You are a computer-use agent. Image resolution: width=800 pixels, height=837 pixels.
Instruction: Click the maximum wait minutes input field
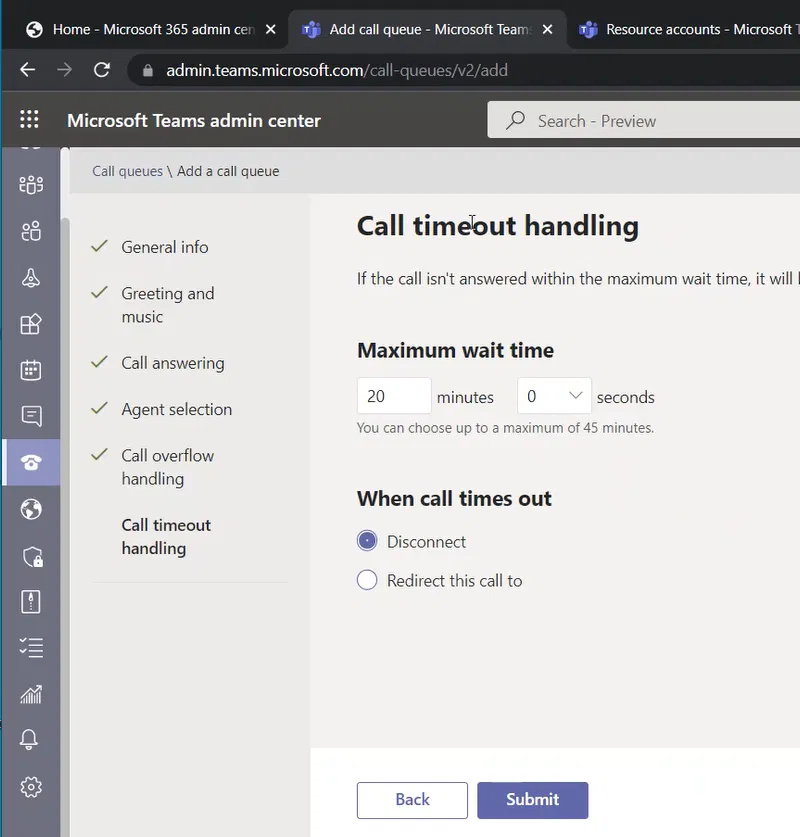click(x=393, y=396)
